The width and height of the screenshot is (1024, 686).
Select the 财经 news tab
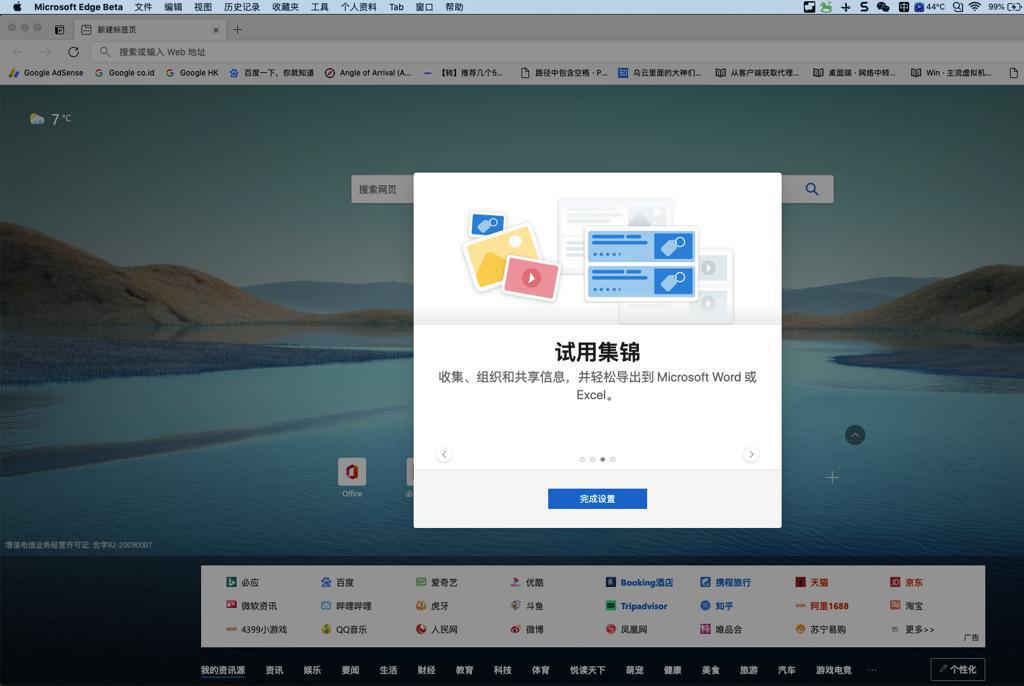426,670
